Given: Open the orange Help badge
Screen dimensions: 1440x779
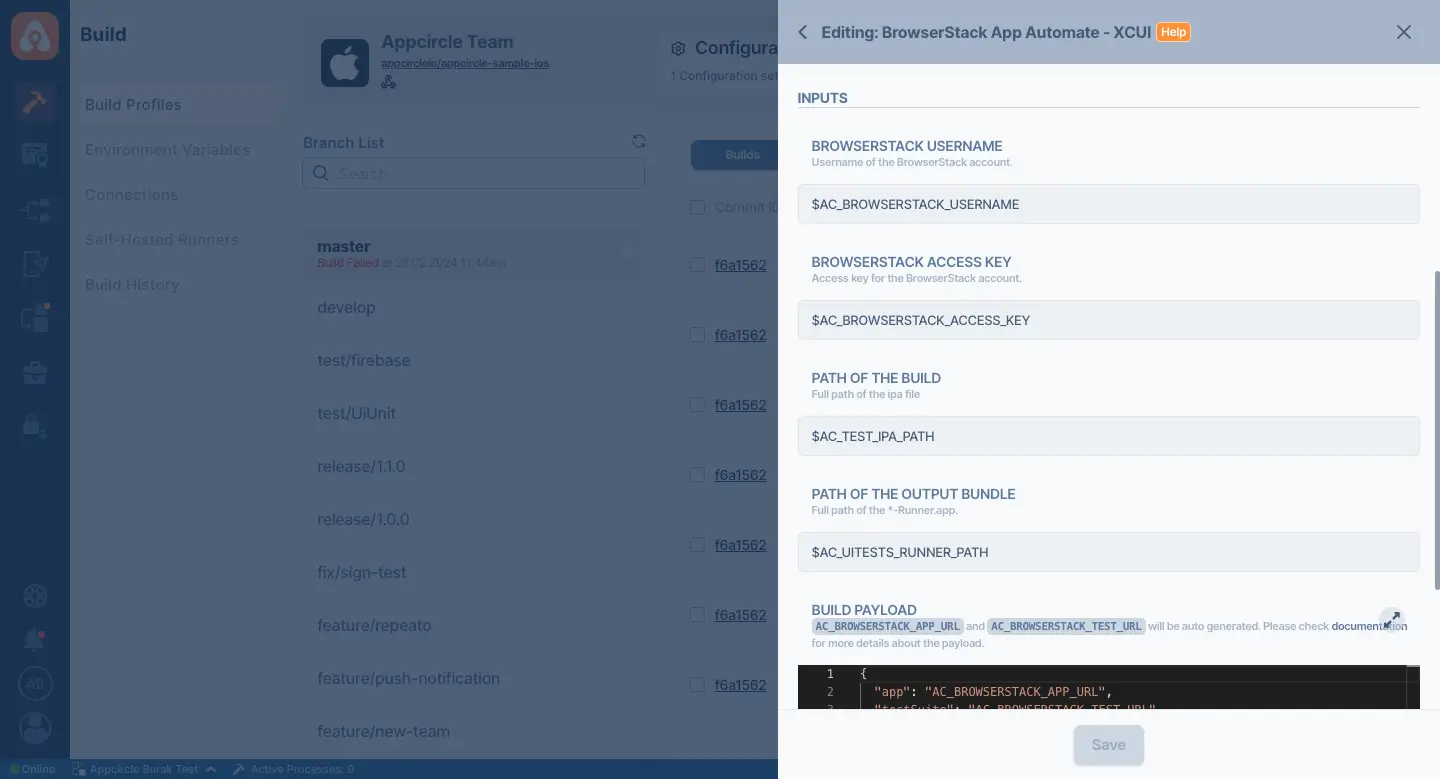Looking at the screenshot, I should (x=1173, y=32).
